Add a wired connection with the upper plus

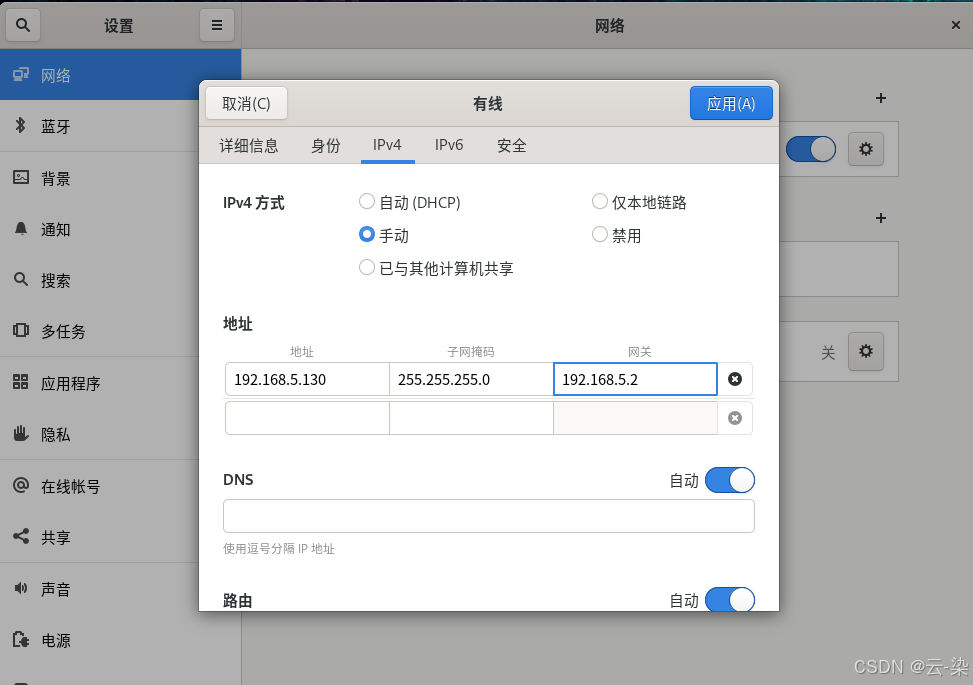tap(881, 98)
